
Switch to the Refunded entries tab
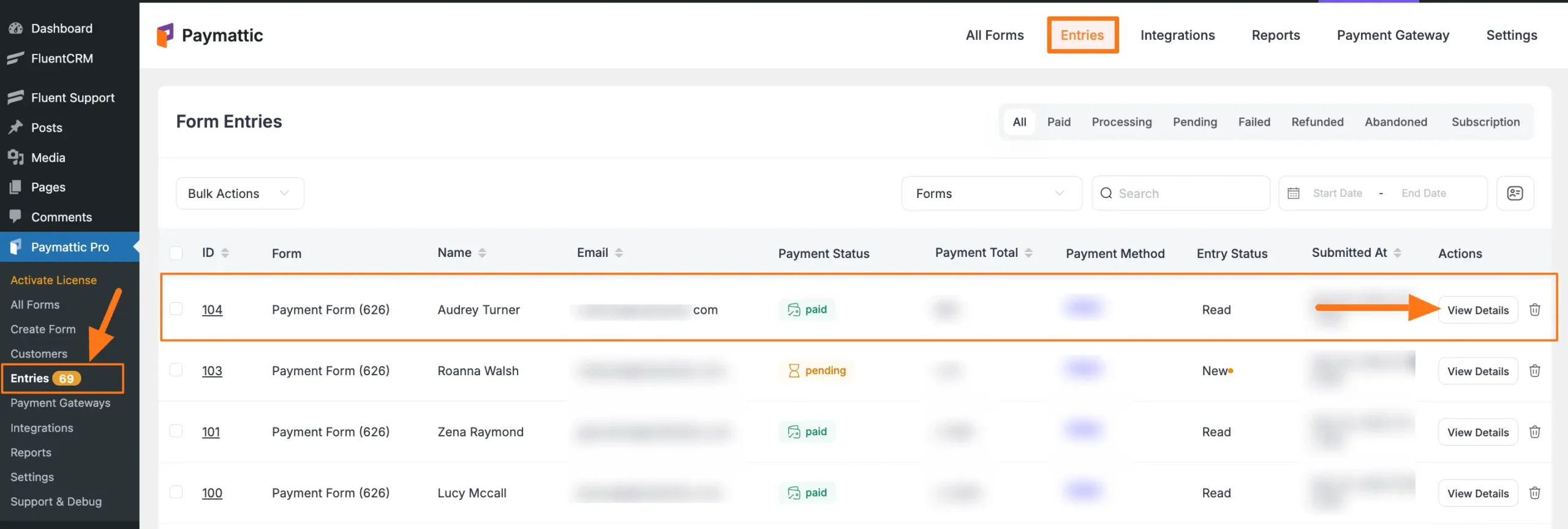pyautogui.click(x=1317, y=122)
